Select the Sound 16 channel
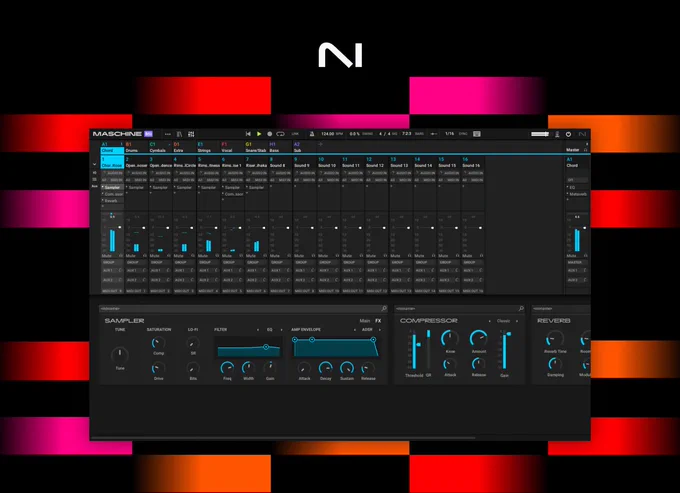Image resolution: width=680 pixels, height=493 pixels. [x=473, y=163]
